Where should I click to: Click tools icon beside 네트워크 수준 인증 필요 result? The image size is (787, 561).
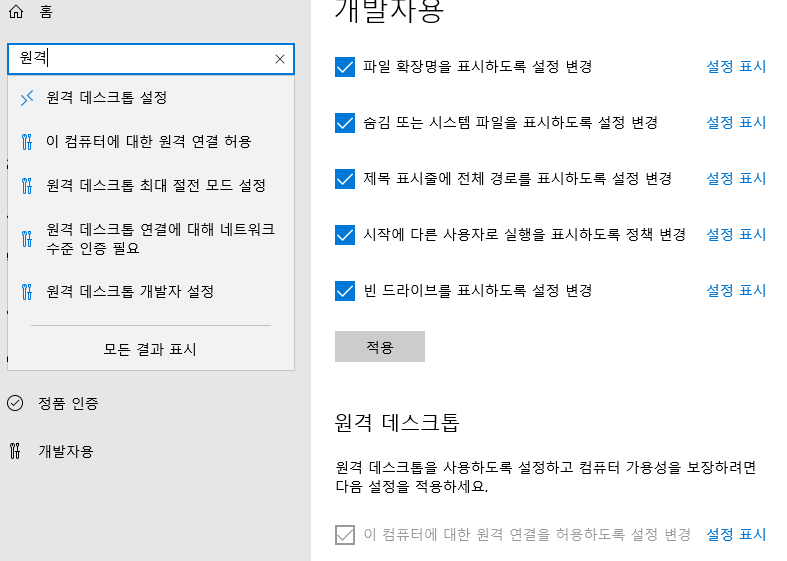(27, 238)
